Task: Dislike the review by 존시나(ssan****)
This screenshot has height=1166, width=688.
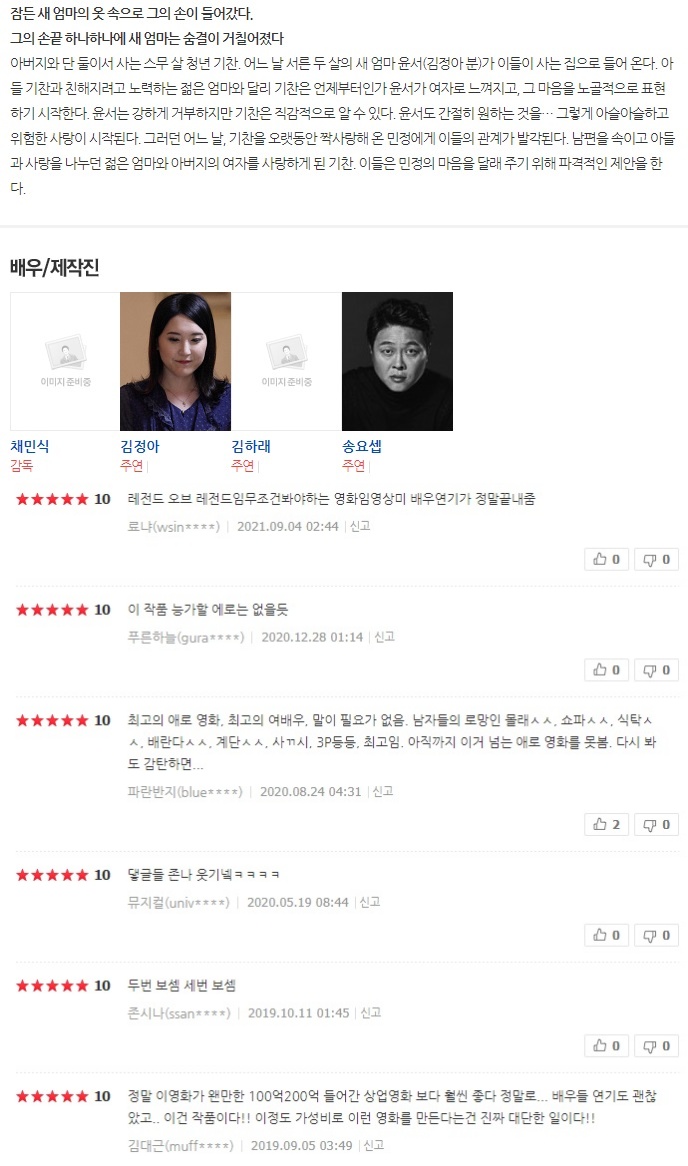Action: point(656,1046)
